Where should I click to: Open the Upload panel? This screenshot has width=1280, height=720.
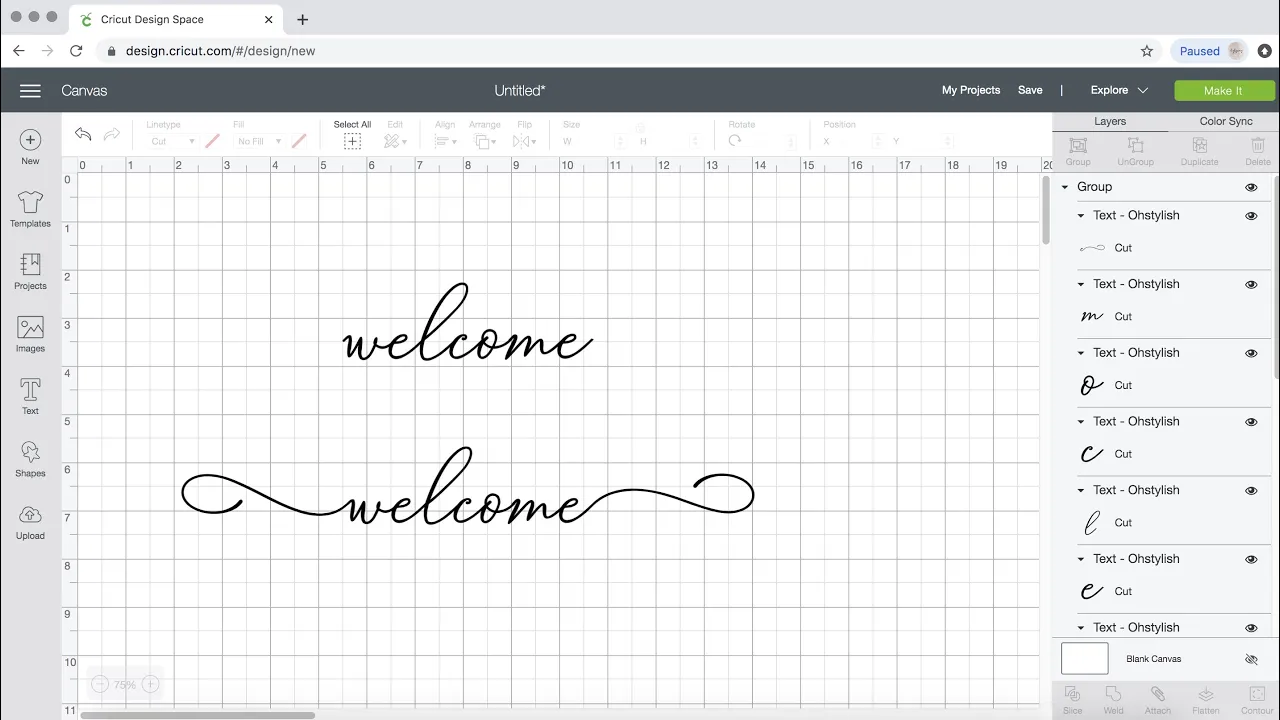coord(30,521)
